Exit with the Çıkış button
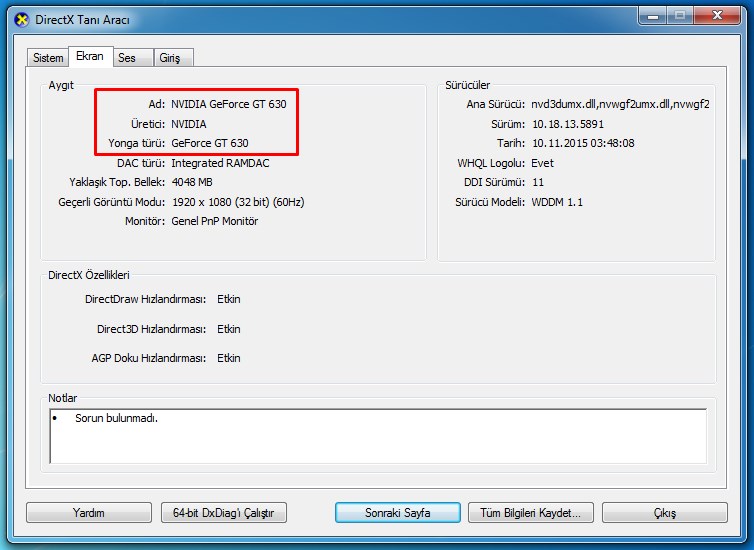This screenshot has height=550, width=754. coord(664,513)
